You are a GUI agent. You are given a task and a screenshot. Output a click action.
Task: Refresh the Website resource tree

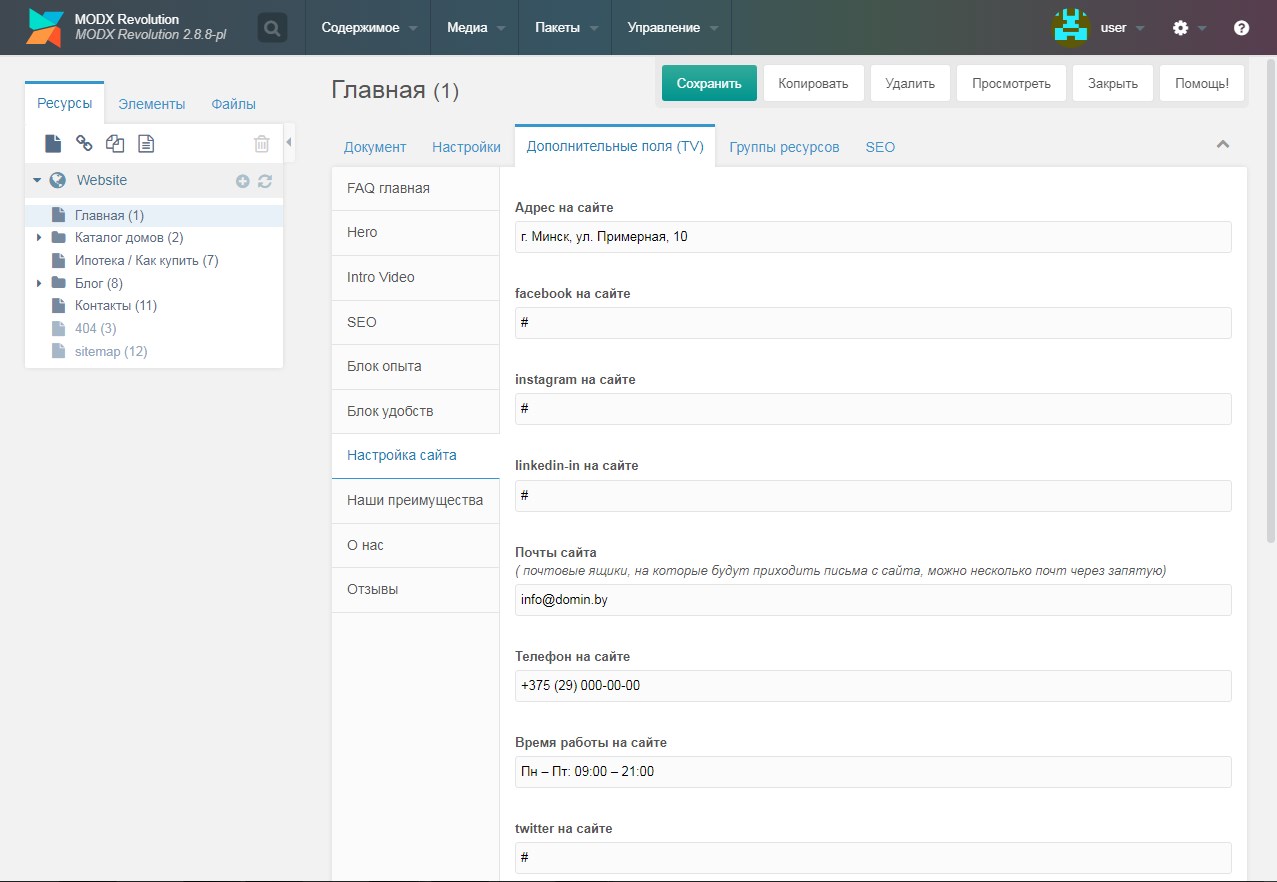coord(265,181)
